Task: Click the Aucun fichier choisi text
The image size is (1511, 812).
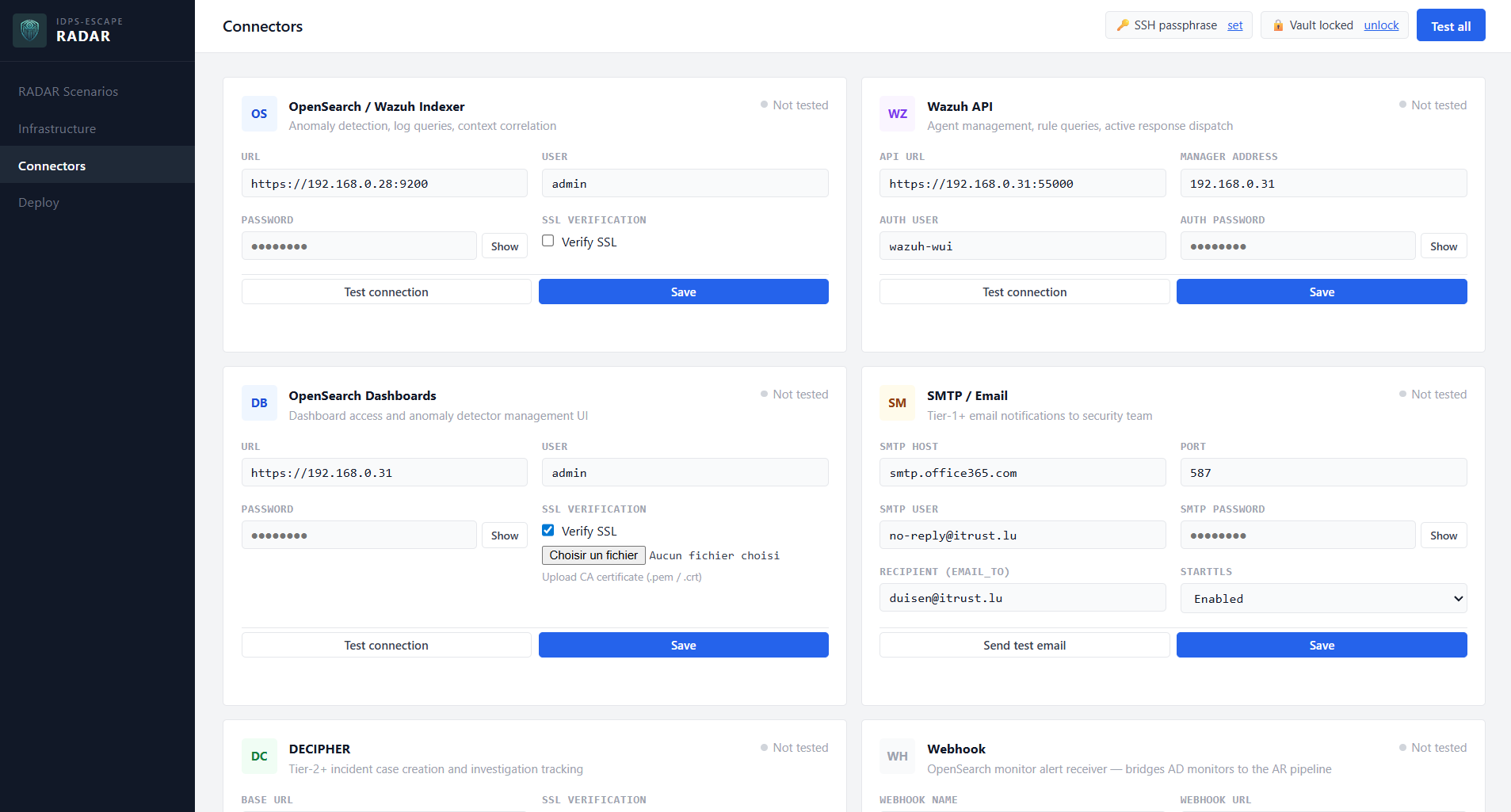Action: tap(714, 555)
